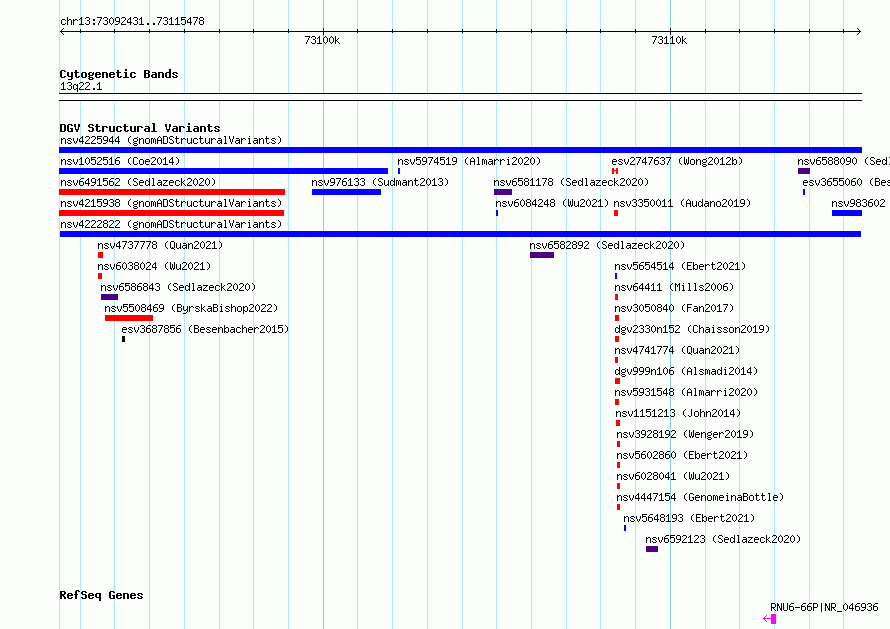Screen dimensions: 890x629
Task: Click the purple bar under nsv6588090
Action: point(804,171)
